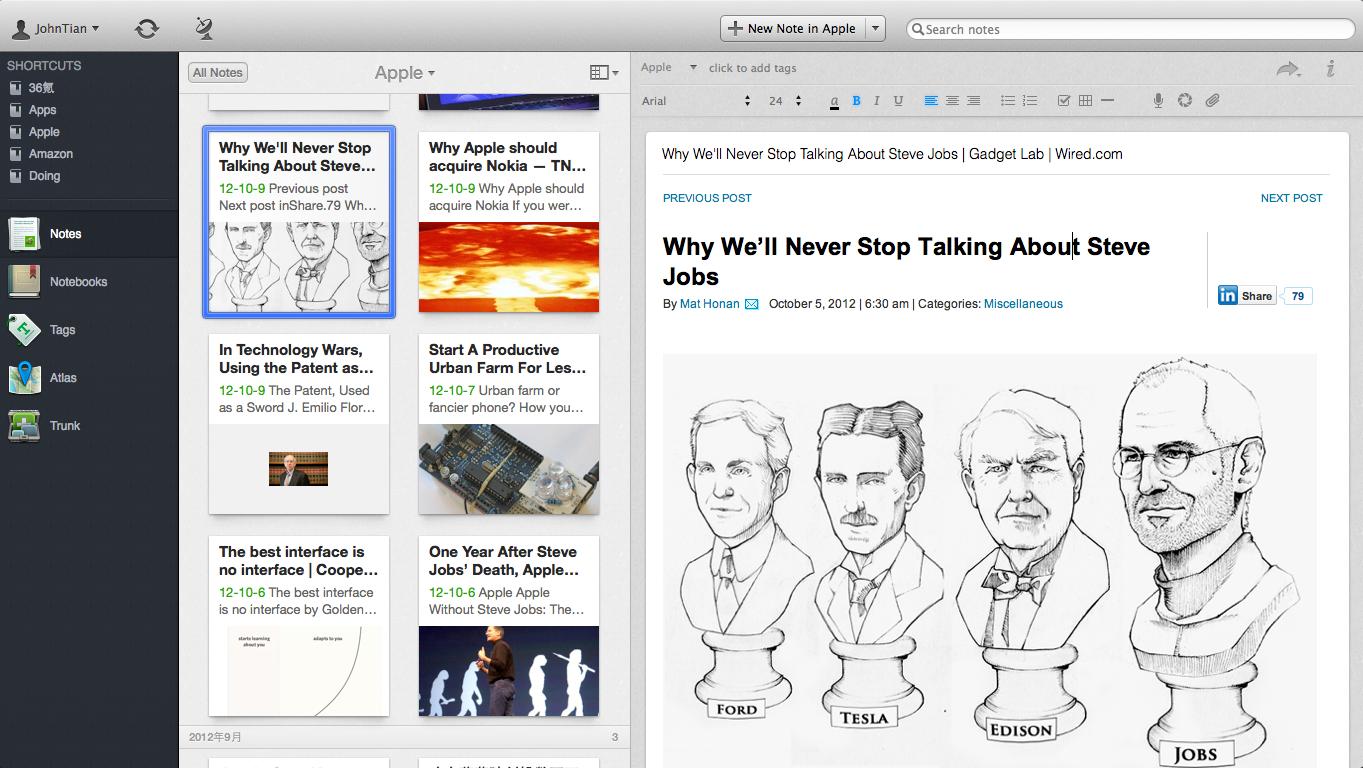
Task: Open Tags in the sidebar
Action: pos(89,330)
